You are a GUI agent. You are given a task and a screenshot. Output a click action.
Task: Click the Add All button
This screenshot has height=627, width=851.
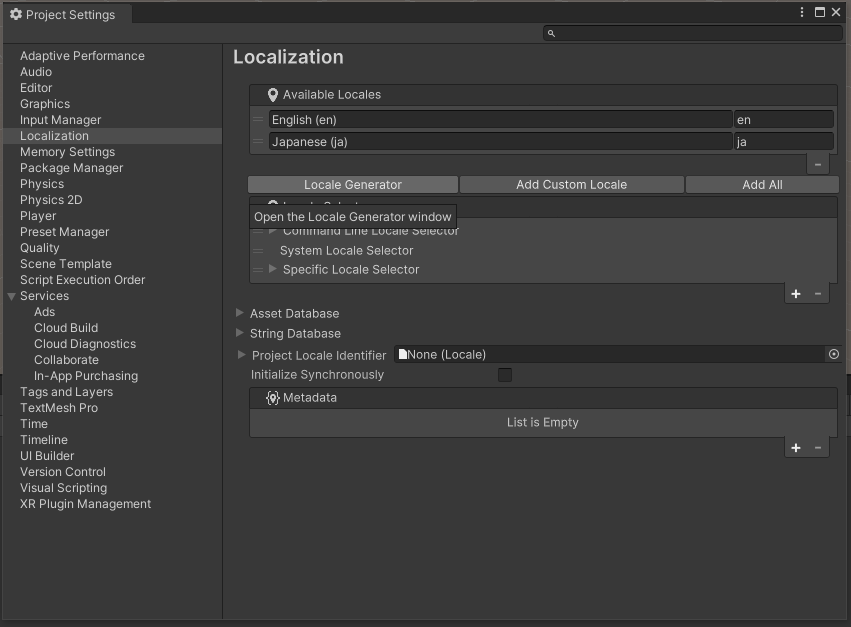pyautogui.click(x=762, y=185)
